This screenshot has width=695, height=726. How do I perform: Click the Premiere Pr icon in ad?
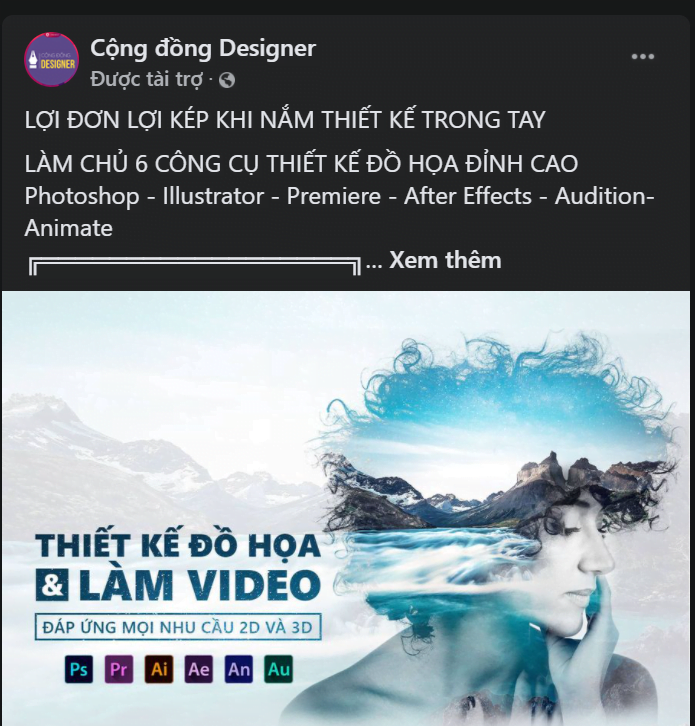(119, 669)
